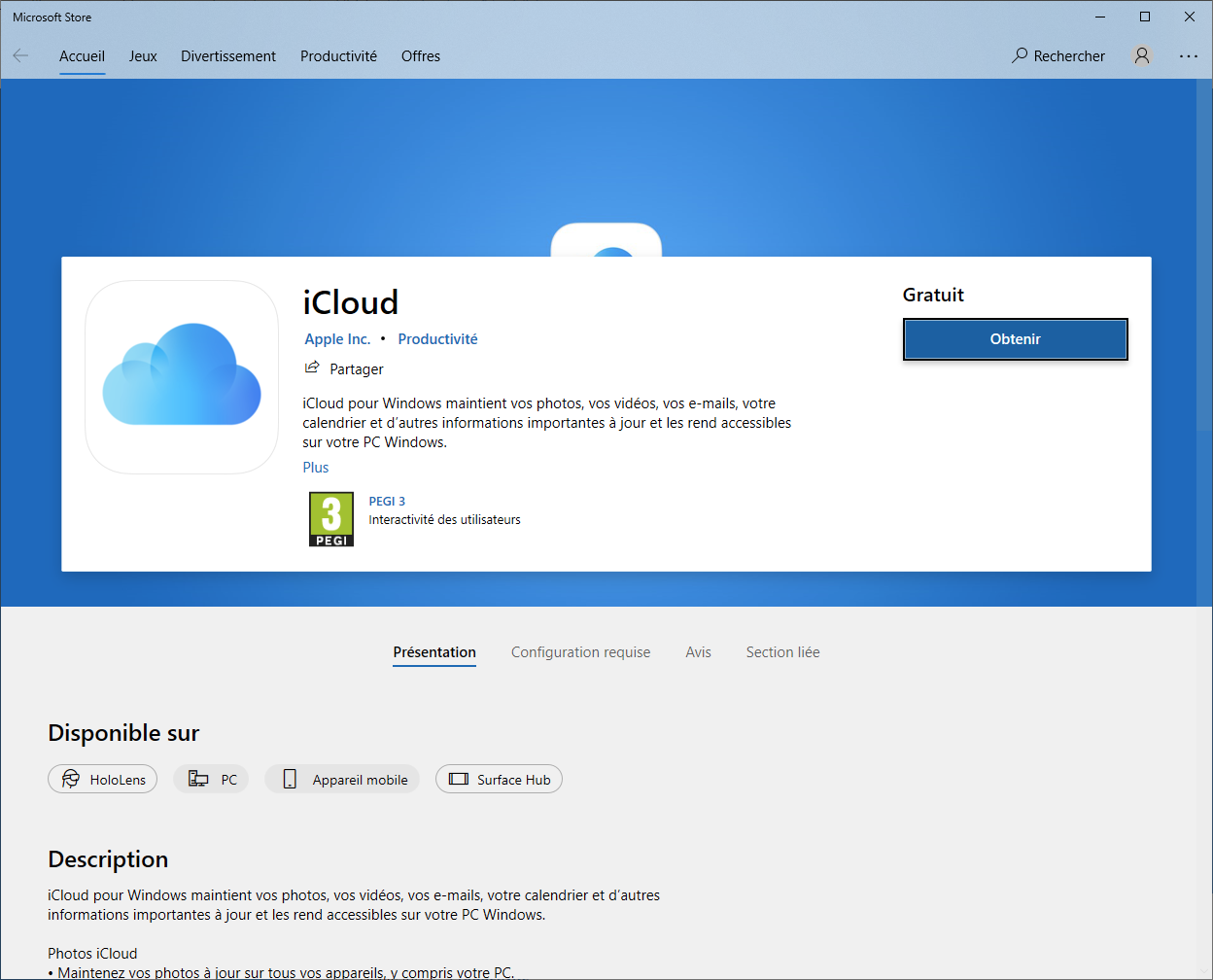Open the Accueil tab

[82, 55]
